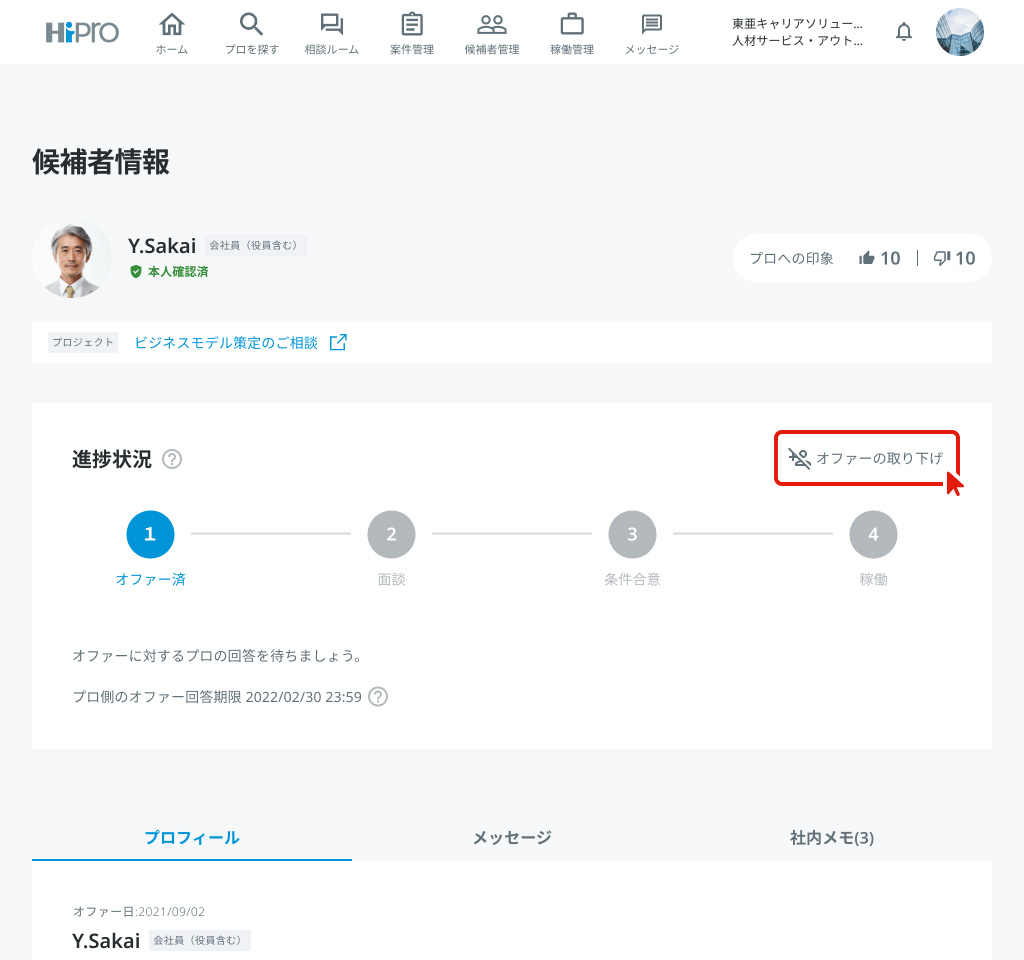Screen dimensions: 1024x960
Task: Switch to the 社内メモ(3) tab
Action: [x=831, y=838]
